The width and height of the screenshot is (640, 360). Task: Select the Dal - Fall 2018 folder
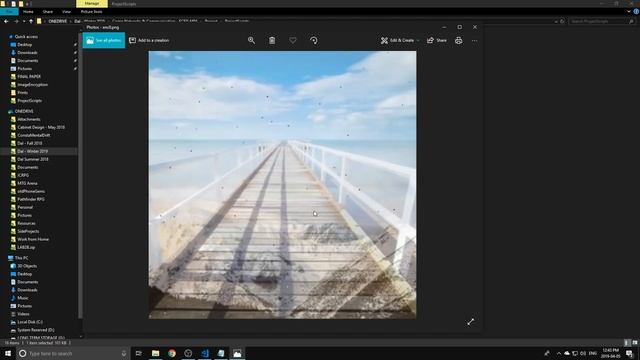[x=29, y=143]
